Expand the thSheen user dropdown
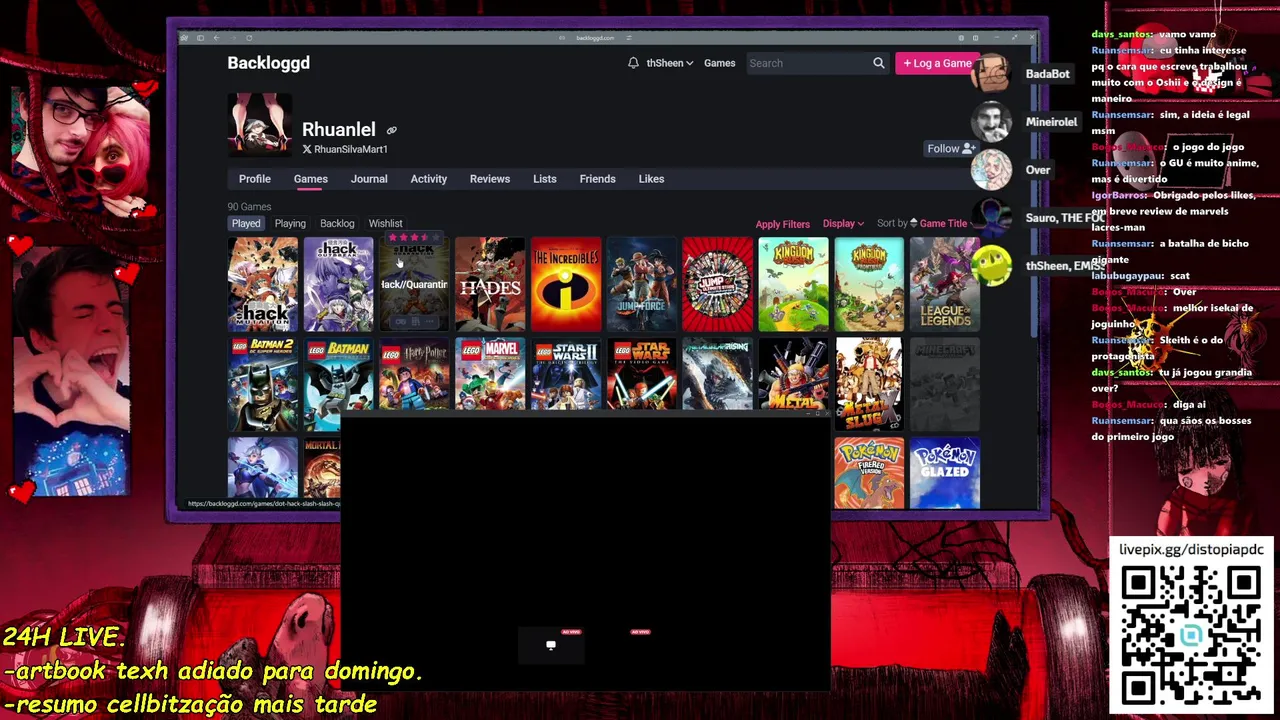The image size is (1280, 720). point(669,63)
